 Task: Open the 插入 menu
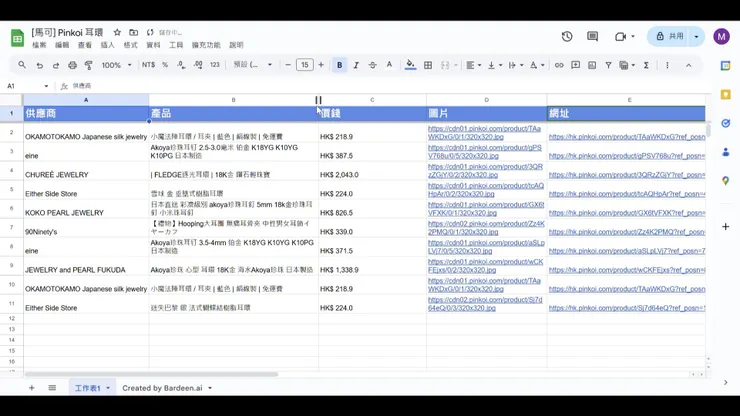(x=108, y=45)
